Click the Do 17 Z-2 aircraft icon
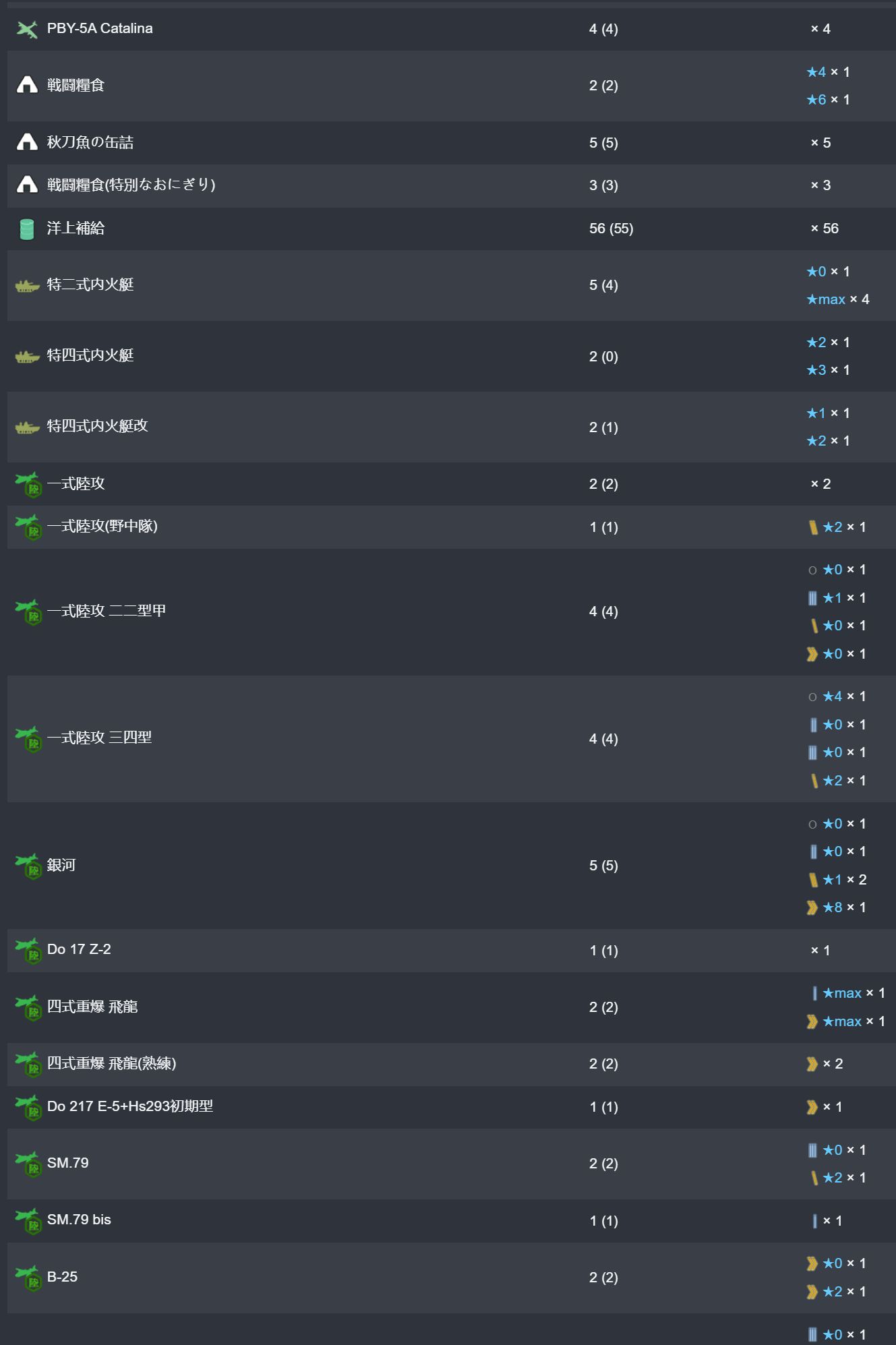Viewport: 896px width, 1345px height. (28, 951)
